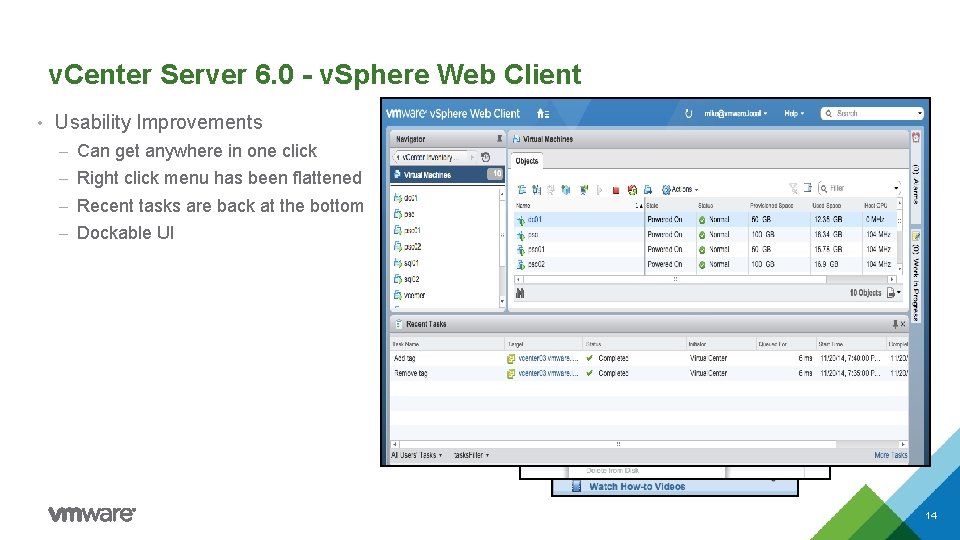Open the Actions dropdown
This screenshot has height=540, width=960.
[680, 190]
